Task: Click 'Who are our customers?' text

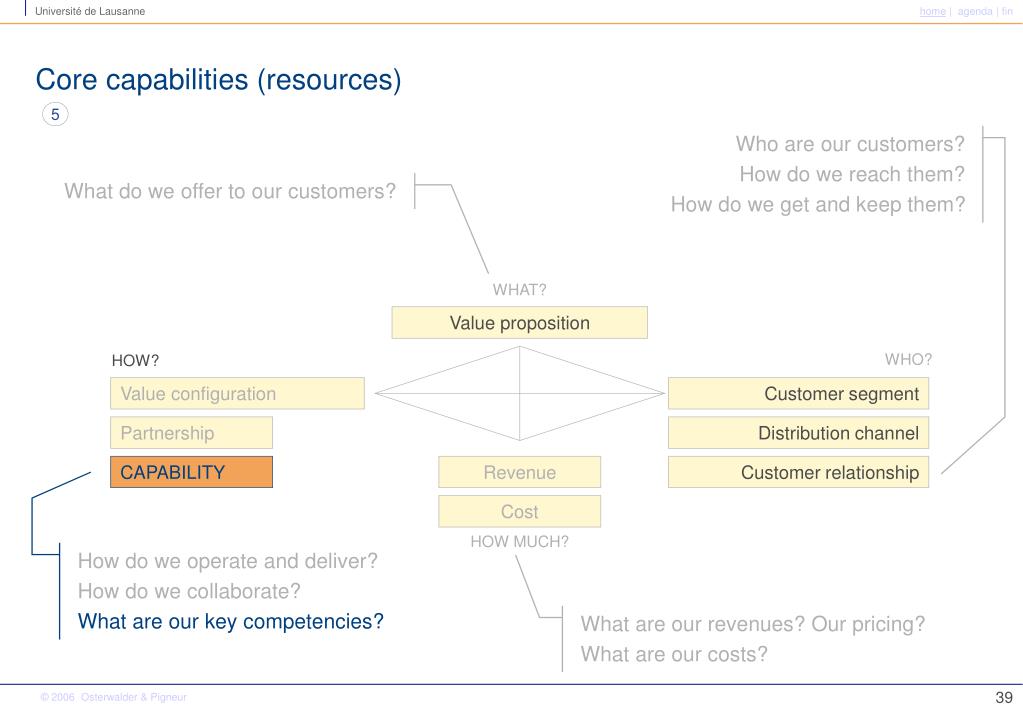Action: [849, 144]
